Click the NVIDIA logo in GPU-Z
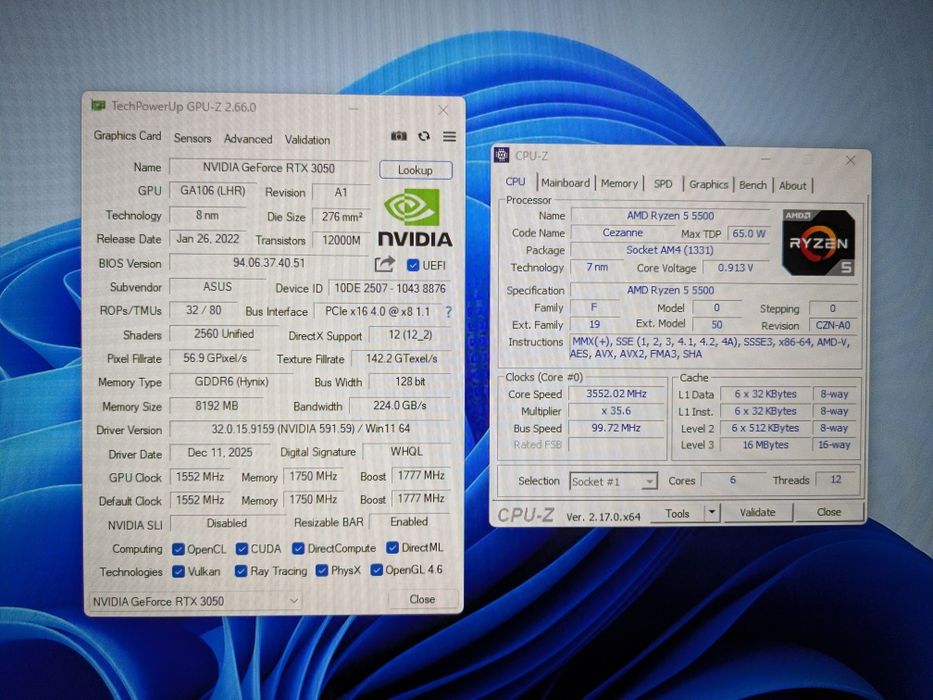The height and width of the screenshot is (700, 933). point(415,218)
